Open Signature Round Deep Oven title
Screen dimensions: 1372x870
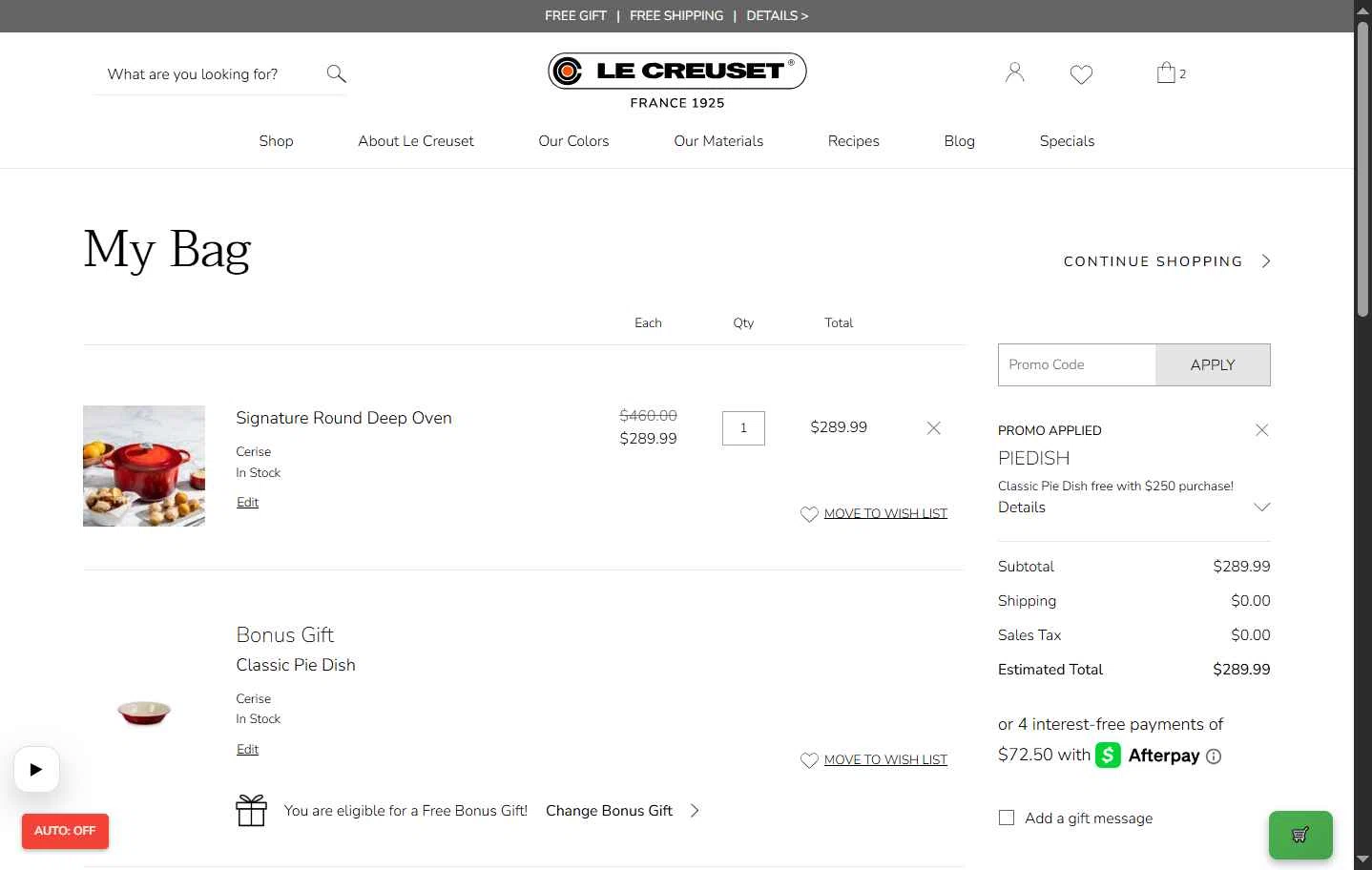click(x=343, y=418)
